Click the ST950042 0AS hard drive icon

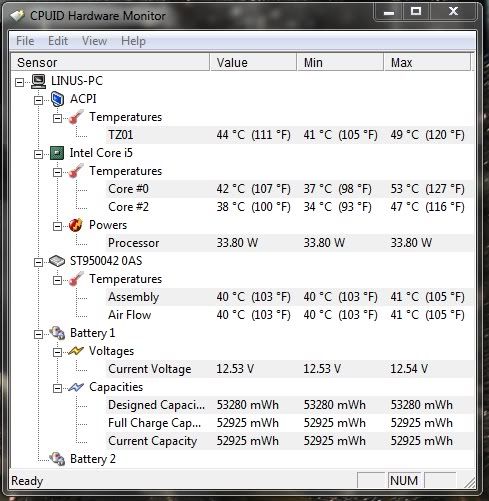tap(57, 261)
